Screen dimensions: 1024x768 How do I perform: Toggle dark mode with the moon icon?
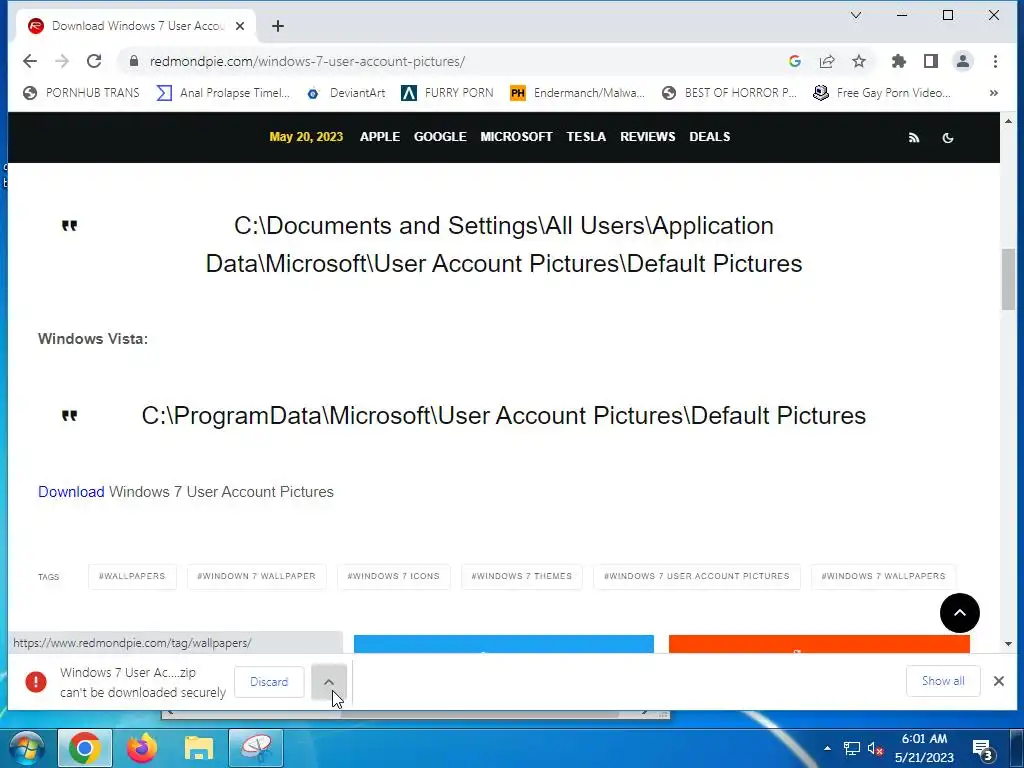[x=948, y=137]
